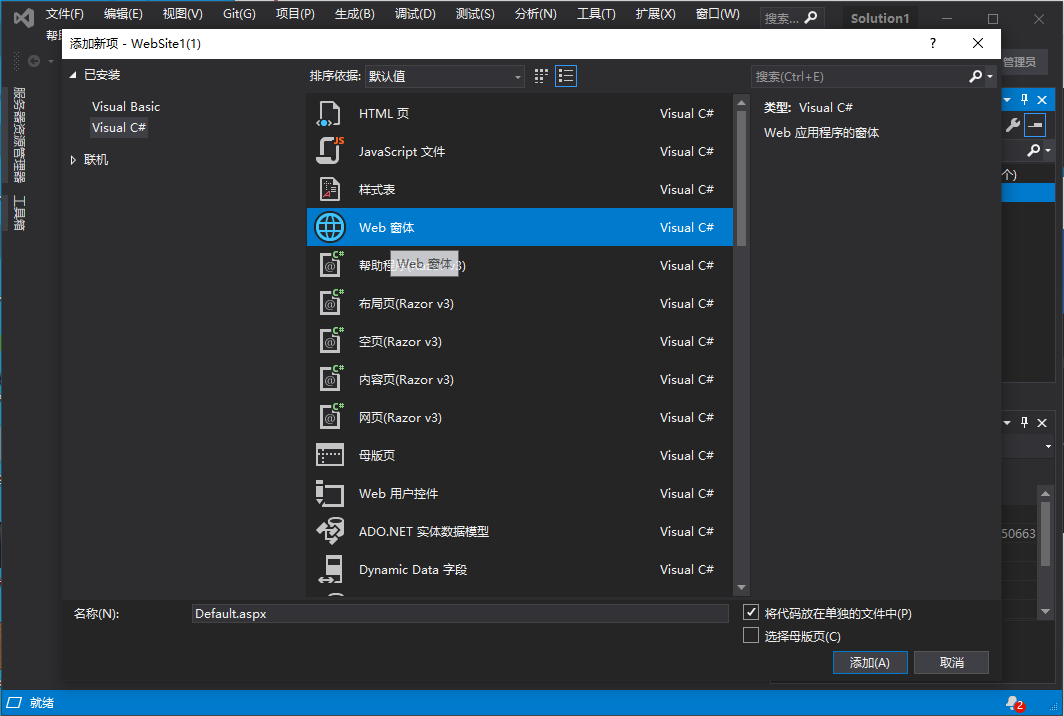Click the JavaScript 文件 template icon

pyautogui.click(x=330, y=151)
